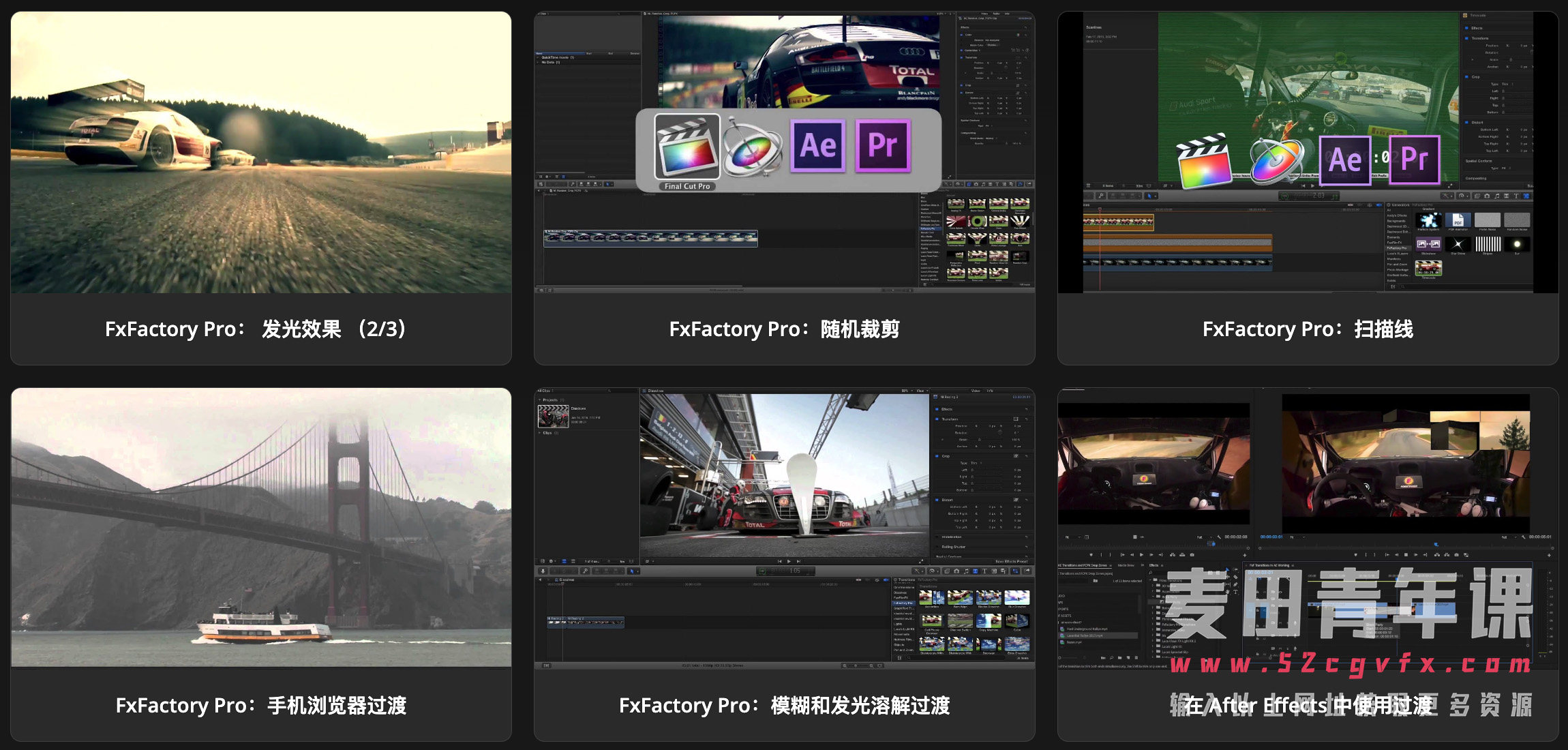Open the Golden Gate Bridge ferry thumbnail
This screenshot has height=750, width=1568.
tap(261, 527)
